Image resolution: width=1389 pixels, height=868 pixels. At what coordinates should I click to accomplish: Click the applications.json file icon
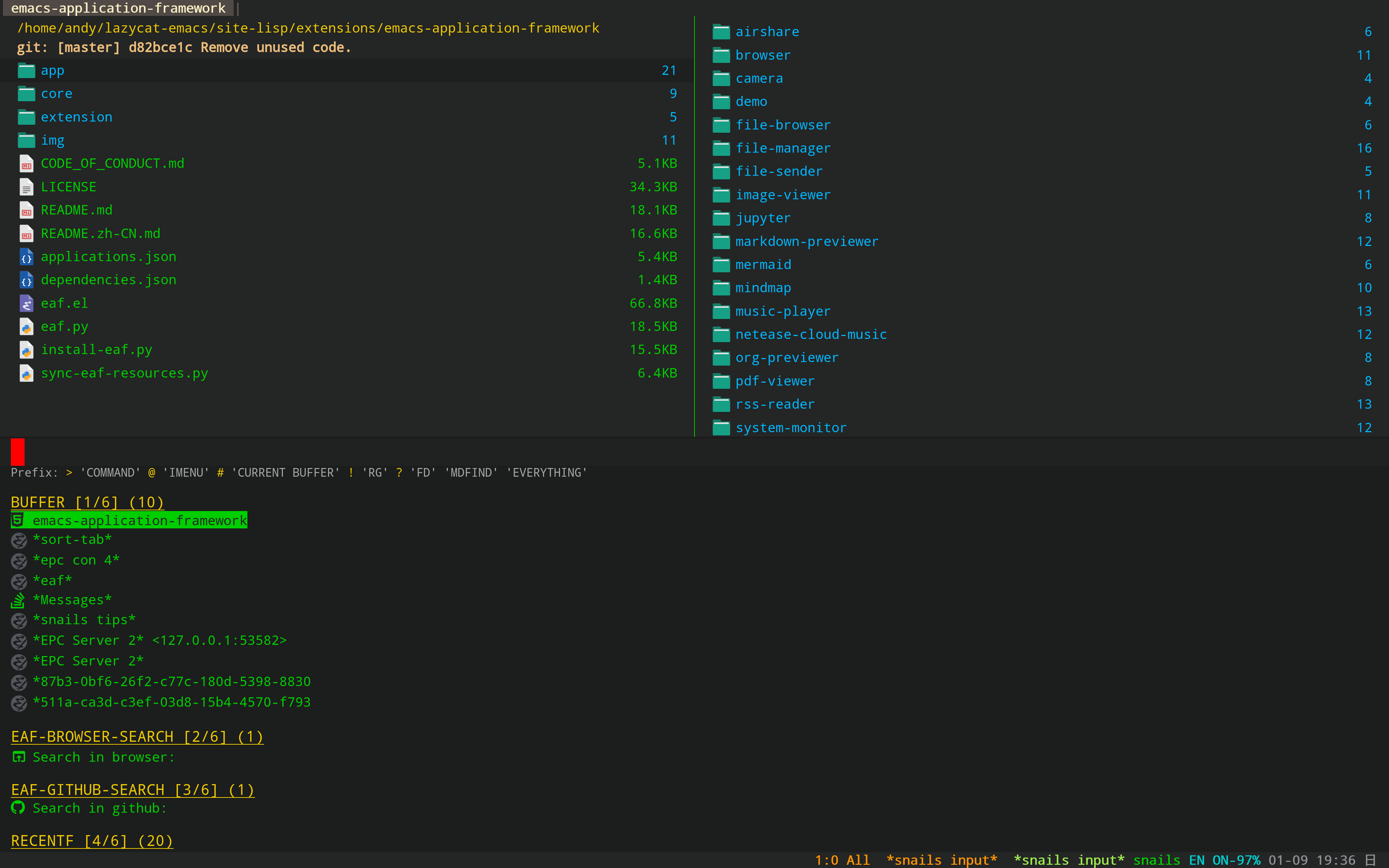click(26, 257)
